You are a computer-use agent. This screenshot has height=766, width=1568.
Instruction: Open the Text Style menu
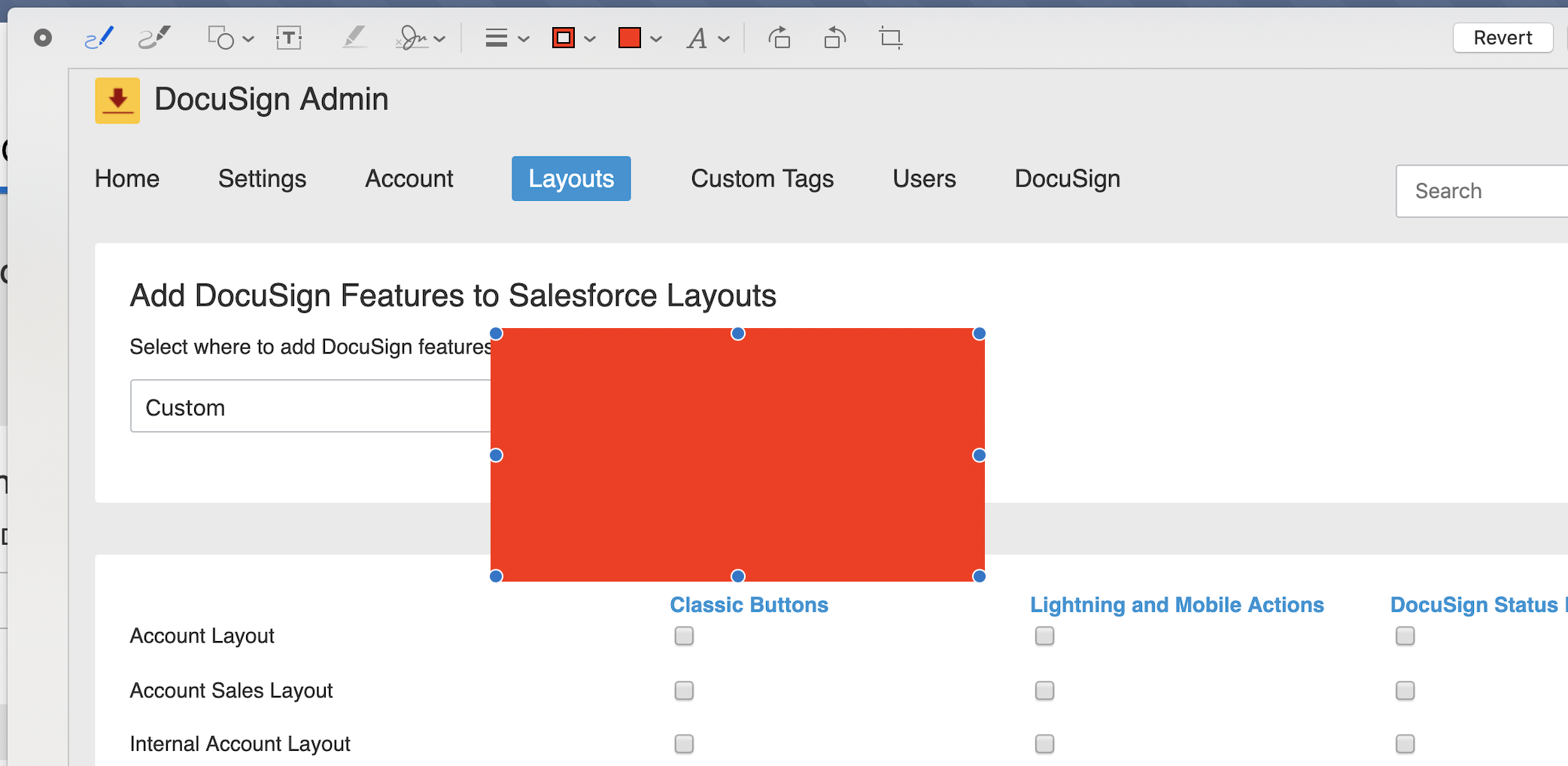click(x=697, y=38)
